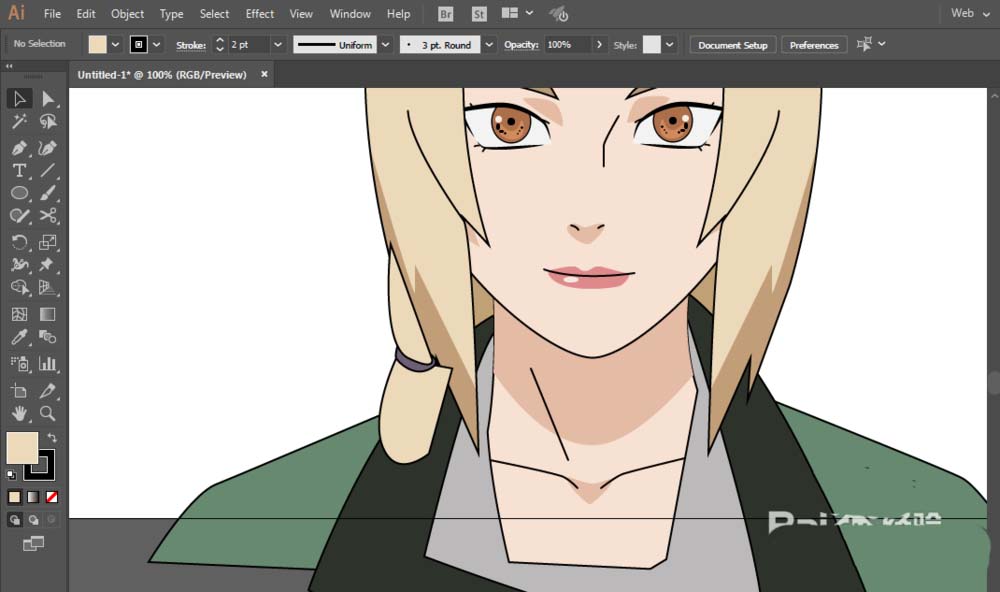Image resolution: width=1000 pixels, height=592 pixels.
Task: Click the Document Setup button
Action: coord(733,45)
